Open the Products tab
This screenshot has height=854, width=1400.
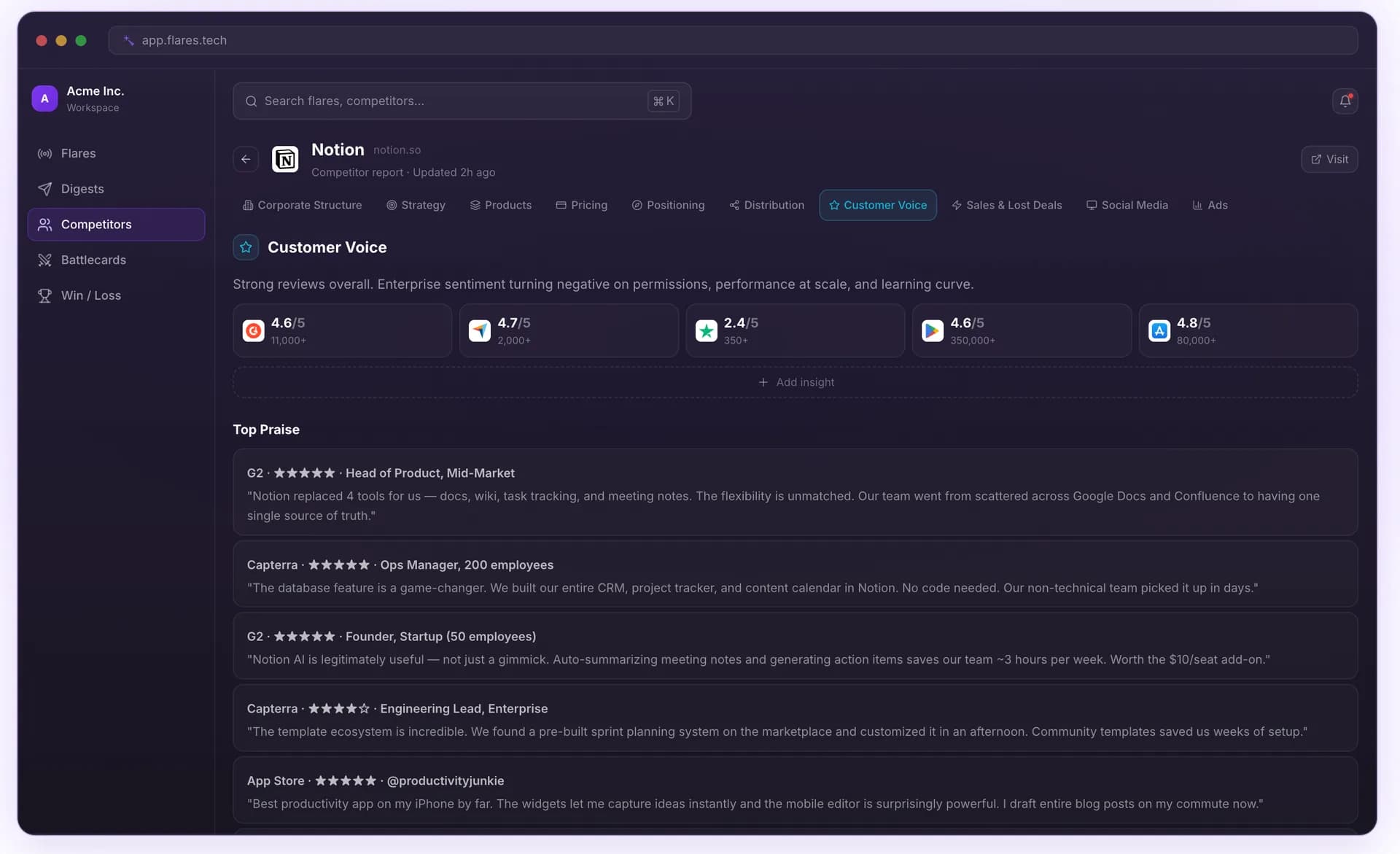pyautogui.click(x=500, y=205)
